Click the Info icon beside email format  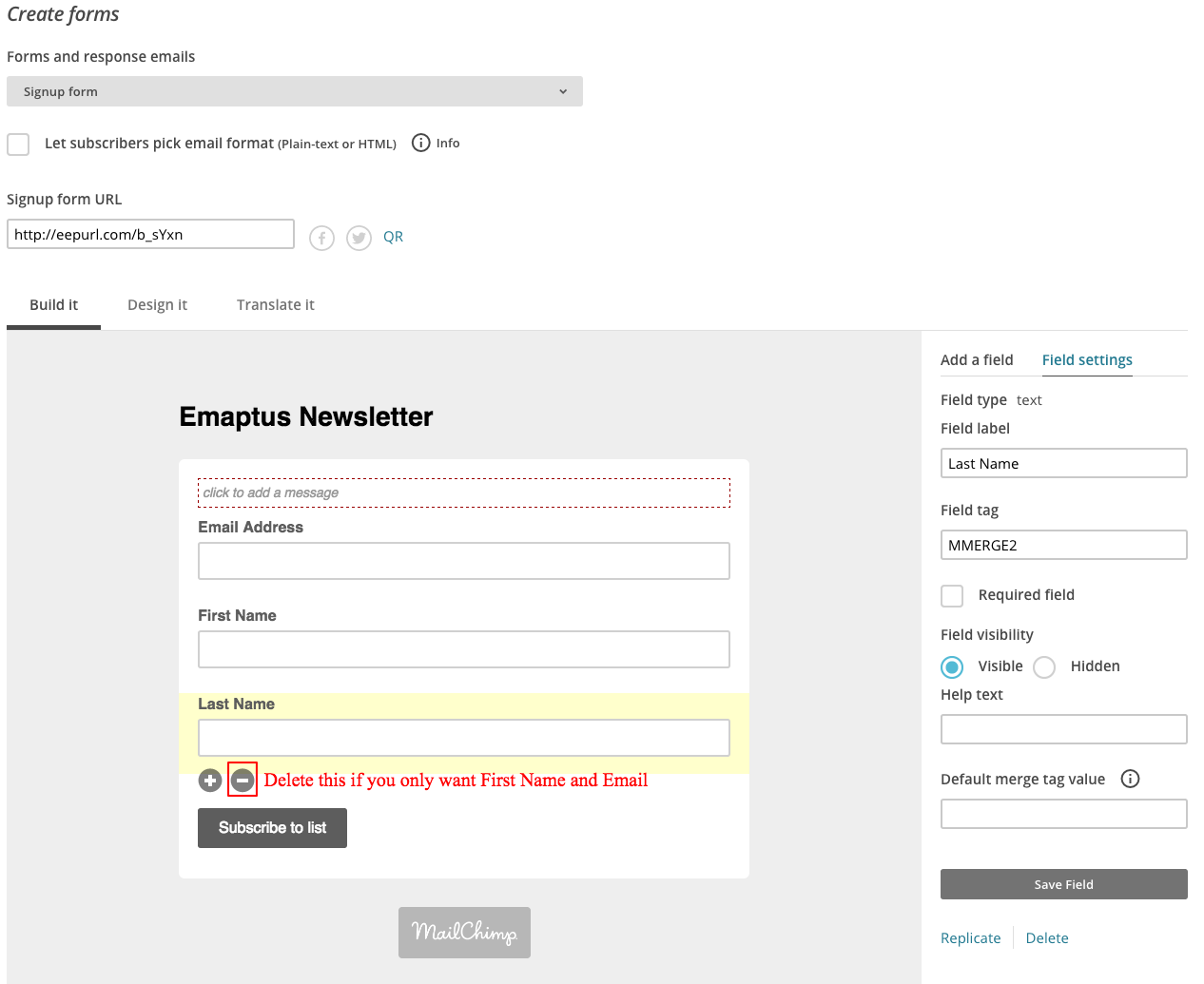(420, 143)
